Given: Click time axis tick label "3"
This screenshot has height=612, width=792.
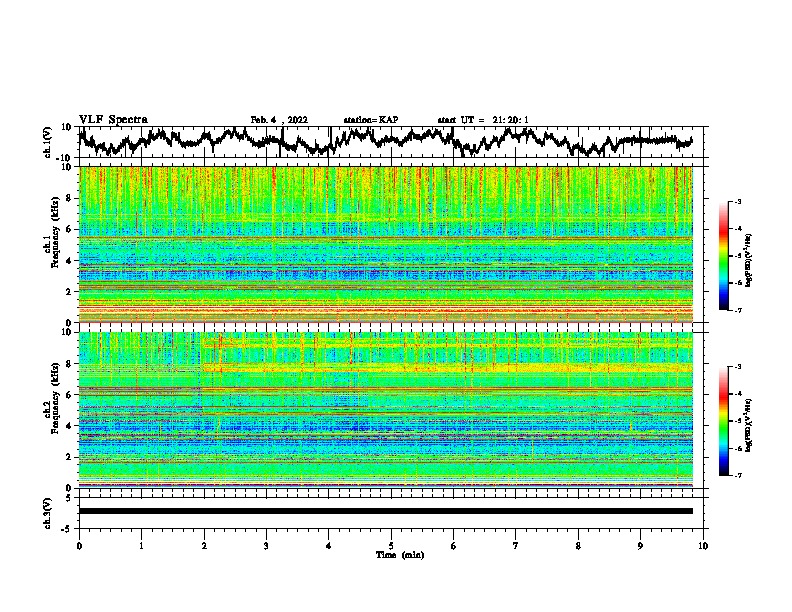Looking at the screenshot, I should (266, 546).
